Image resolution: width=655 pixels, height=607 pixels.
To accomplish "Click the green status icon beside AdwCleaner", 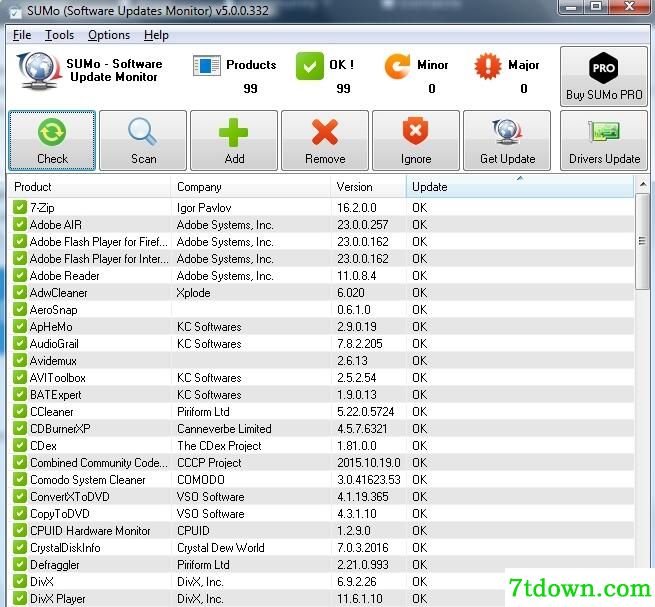I will click(x=20, y=292).
